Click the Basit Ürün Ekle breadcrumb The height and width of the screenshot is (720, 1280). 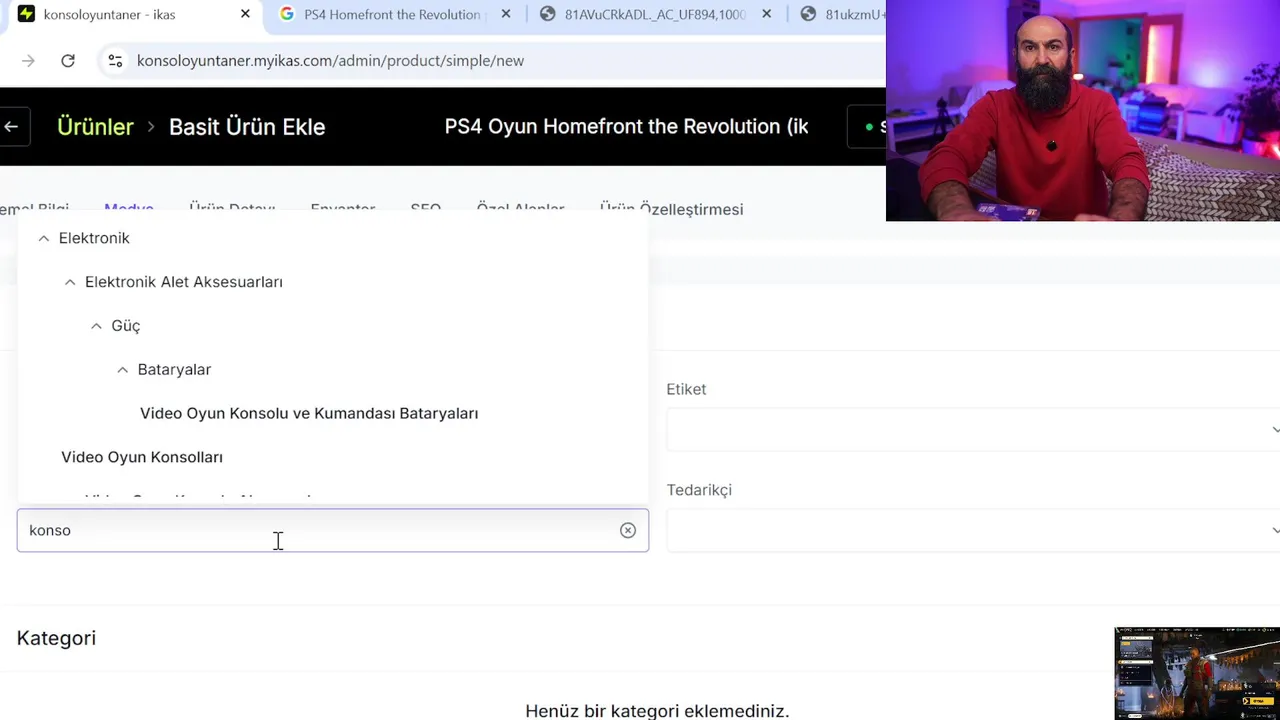[x=247, y=127]
